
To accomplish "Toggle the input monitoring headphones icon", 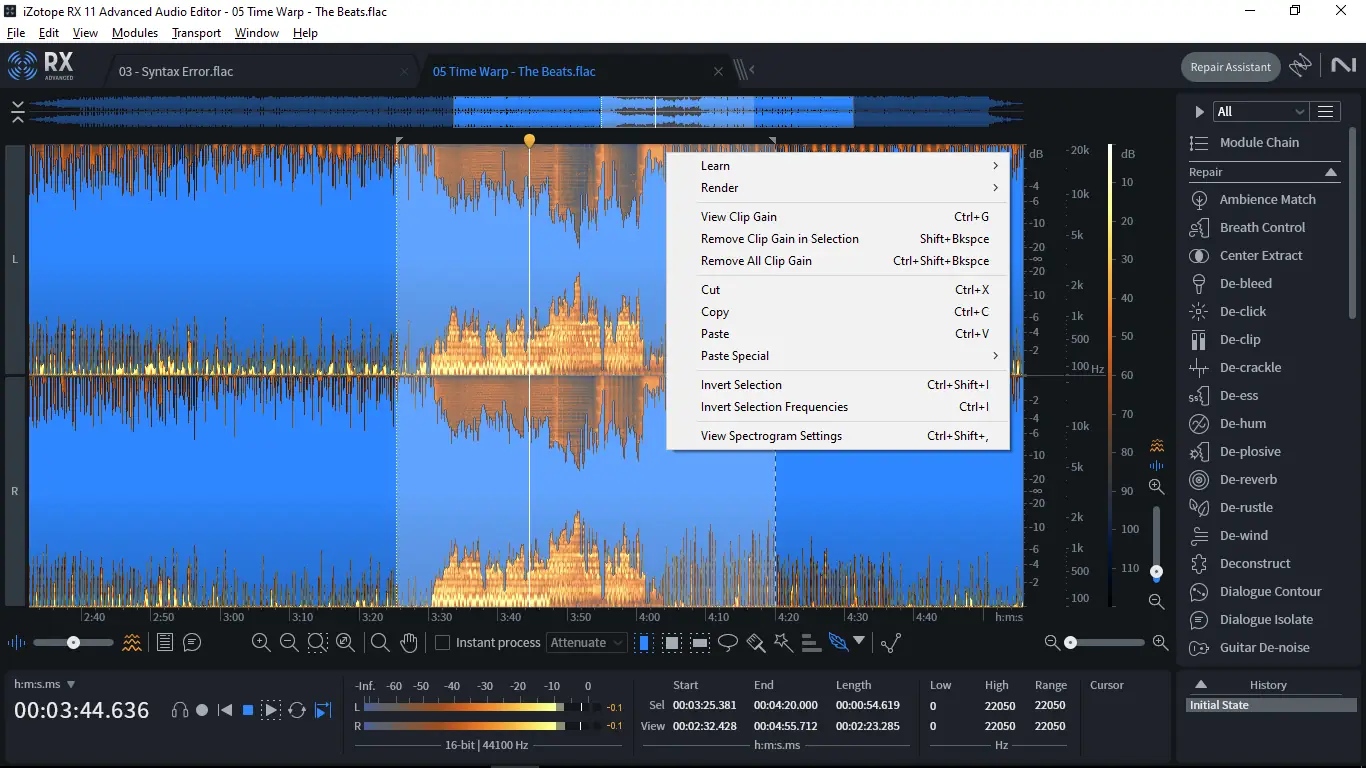I will (180, 710).
